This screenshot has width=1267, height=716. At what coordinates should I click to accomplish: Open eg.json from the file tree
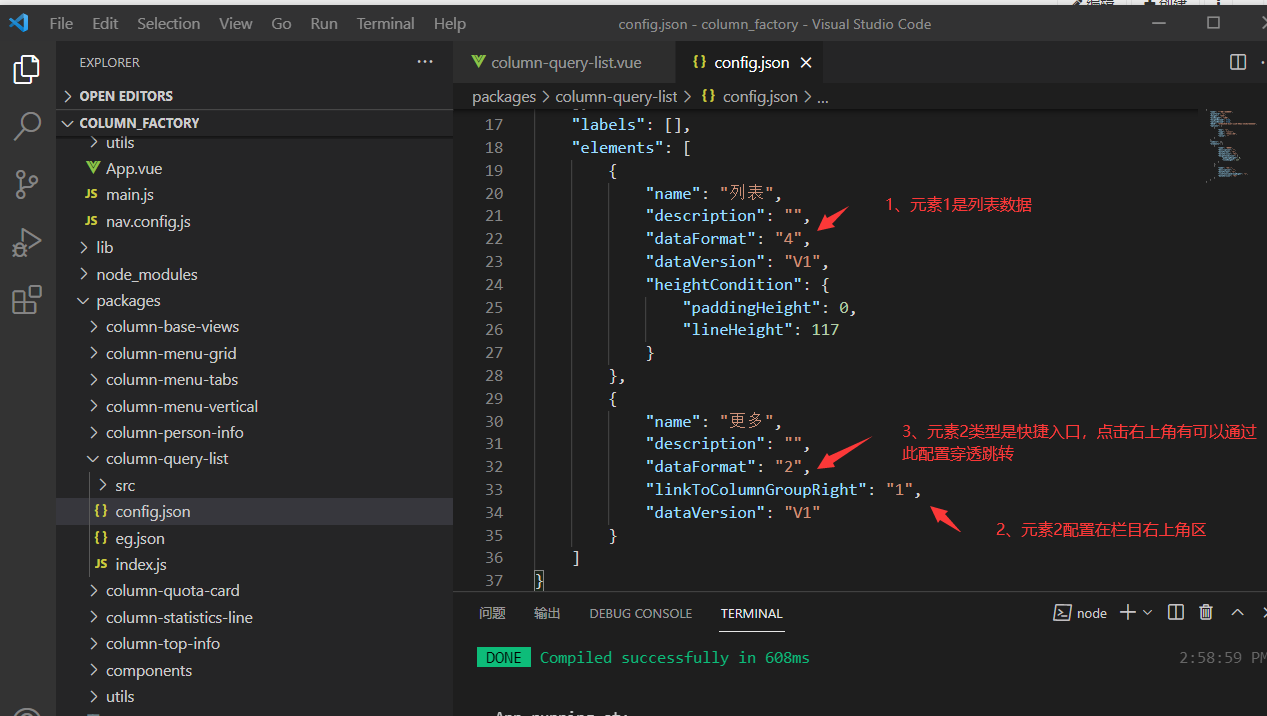(x=139, y=538)
